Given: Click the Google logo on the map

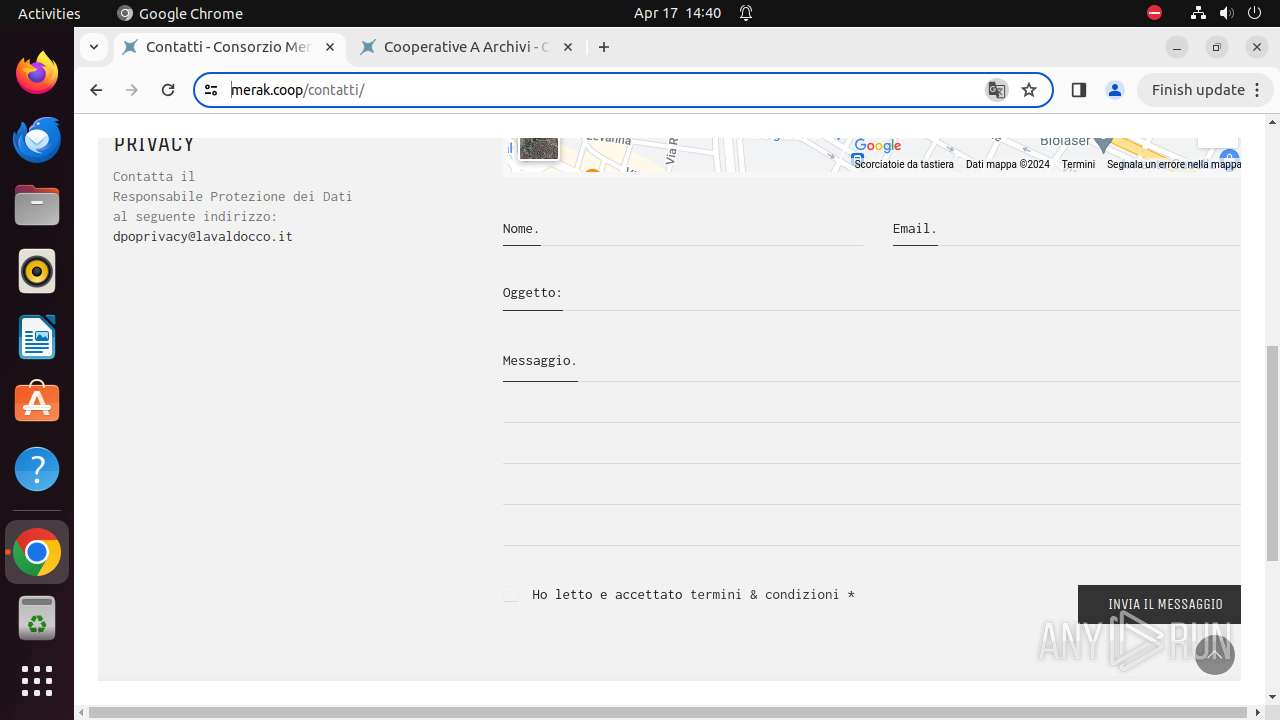Looking at the screenshot, I should coord(878,146).
